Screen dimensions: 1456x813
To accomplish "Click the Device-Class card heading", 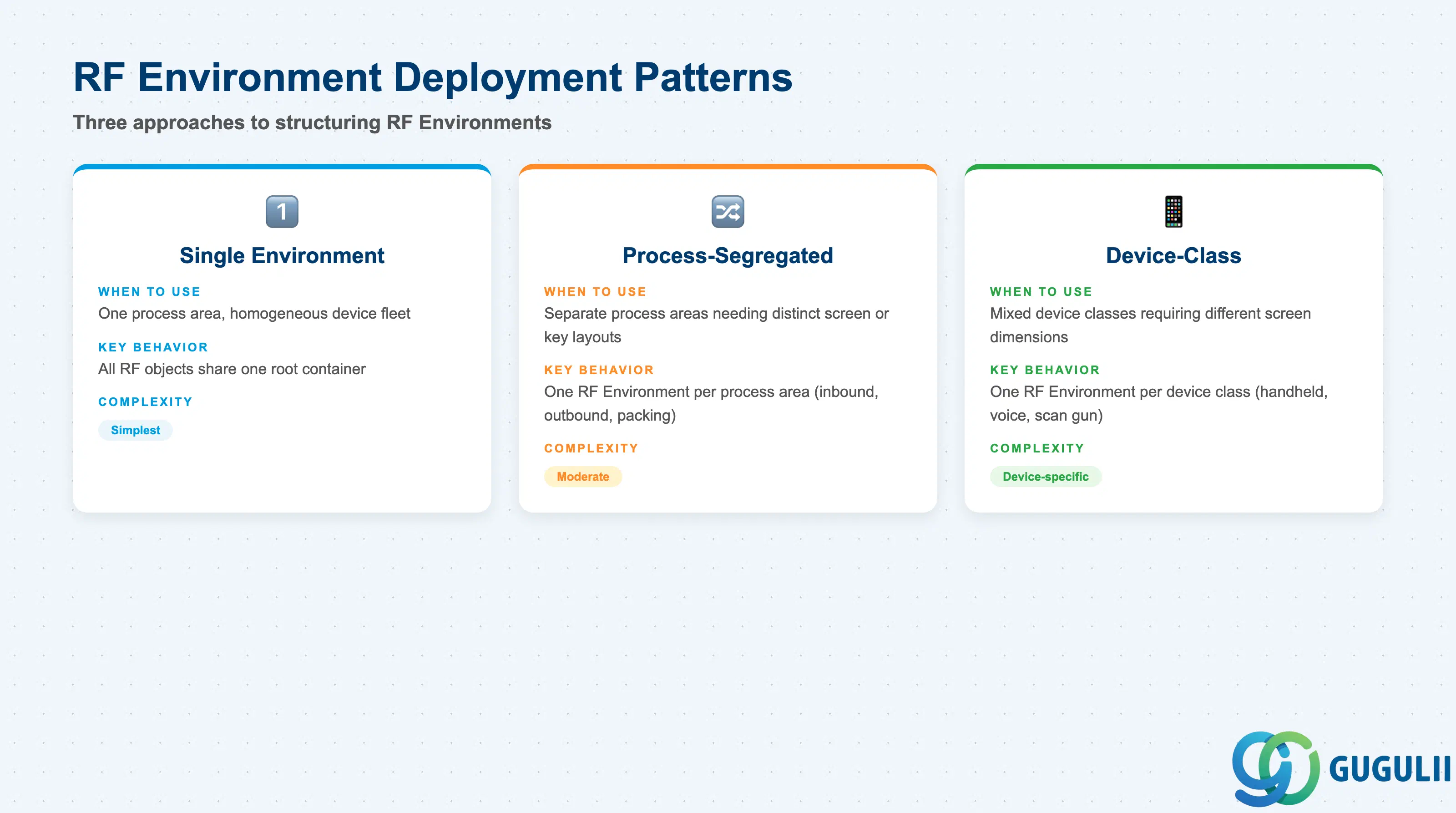I will (1173, 255).
